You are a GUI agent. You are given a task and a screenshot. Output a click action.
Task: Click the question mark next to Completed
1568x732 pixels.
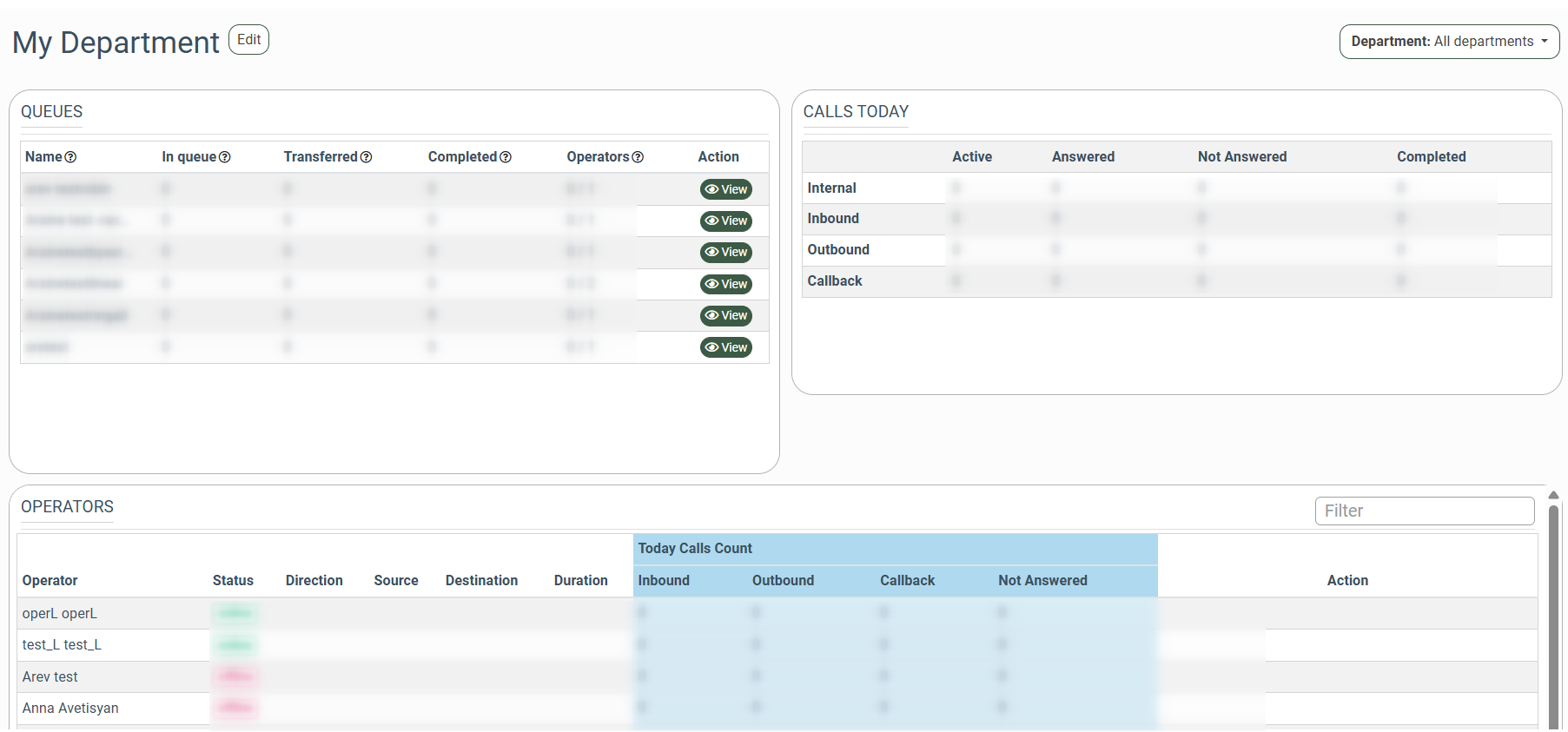pos(506,157)
